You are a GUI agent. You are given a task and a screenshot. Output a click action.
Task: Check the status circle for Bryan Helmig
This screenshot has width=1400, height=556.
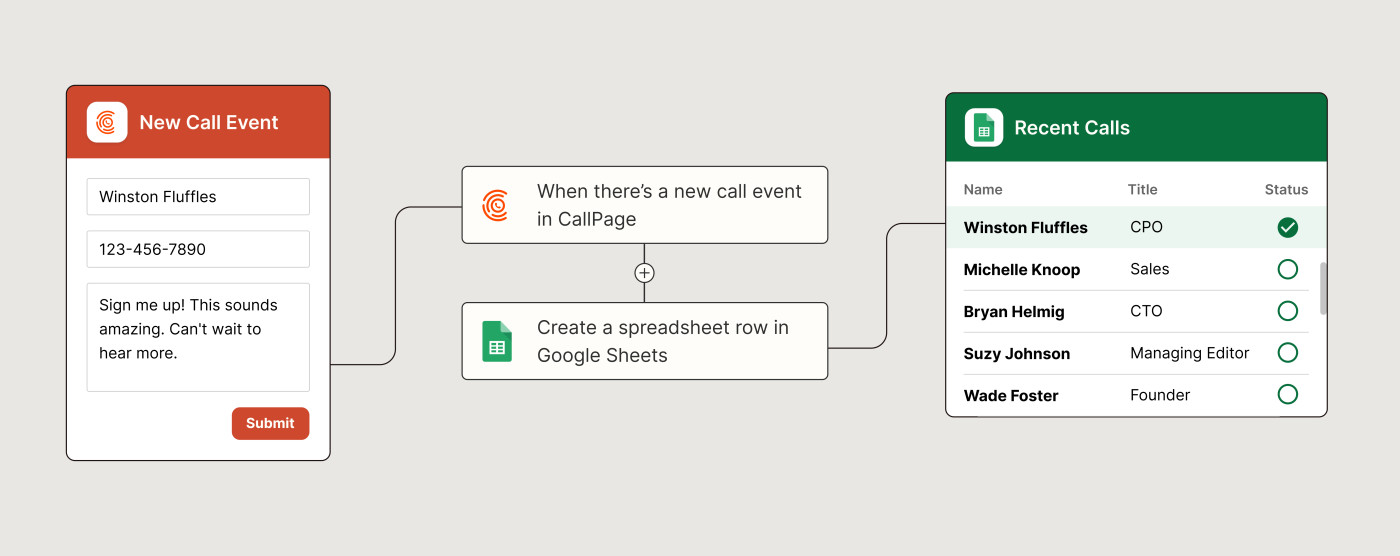[x=1288, y=311]
